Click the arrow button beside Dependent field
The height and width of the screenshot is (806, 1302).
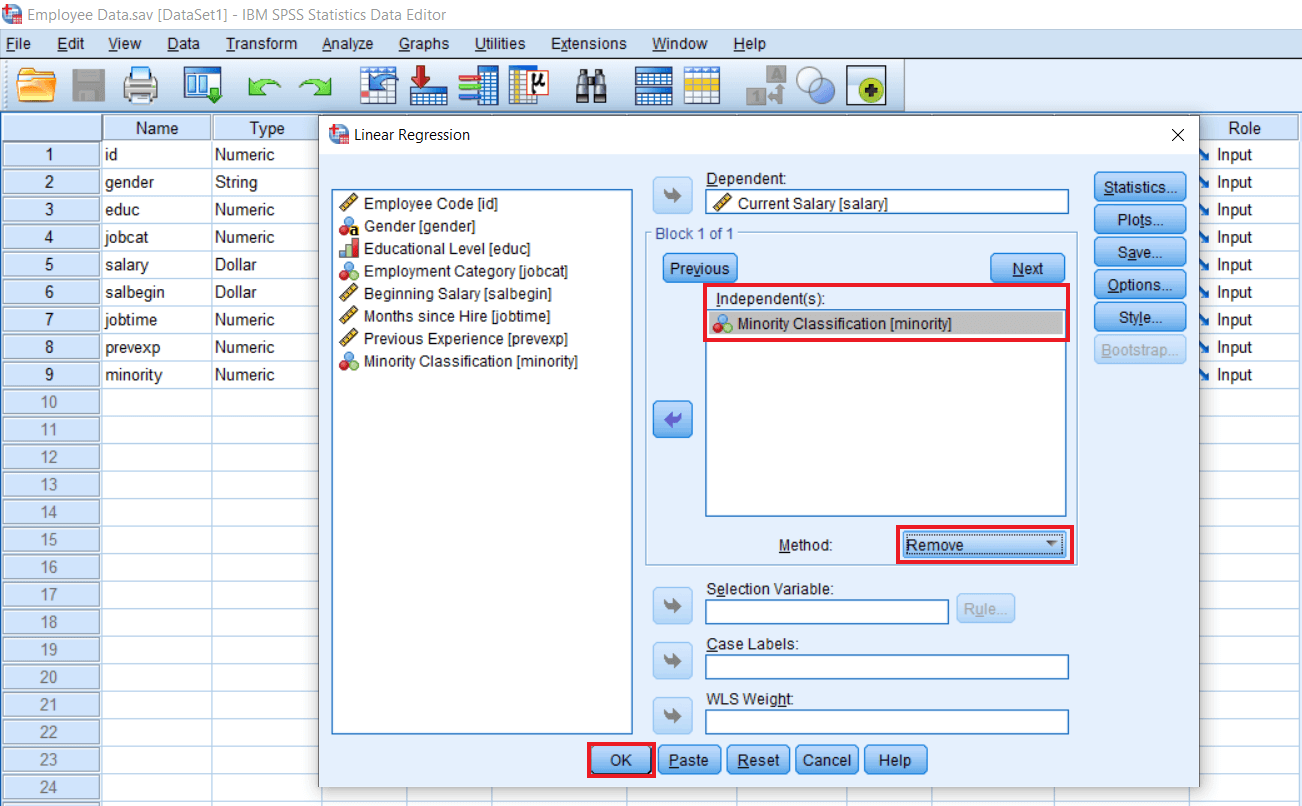(672, 196)
